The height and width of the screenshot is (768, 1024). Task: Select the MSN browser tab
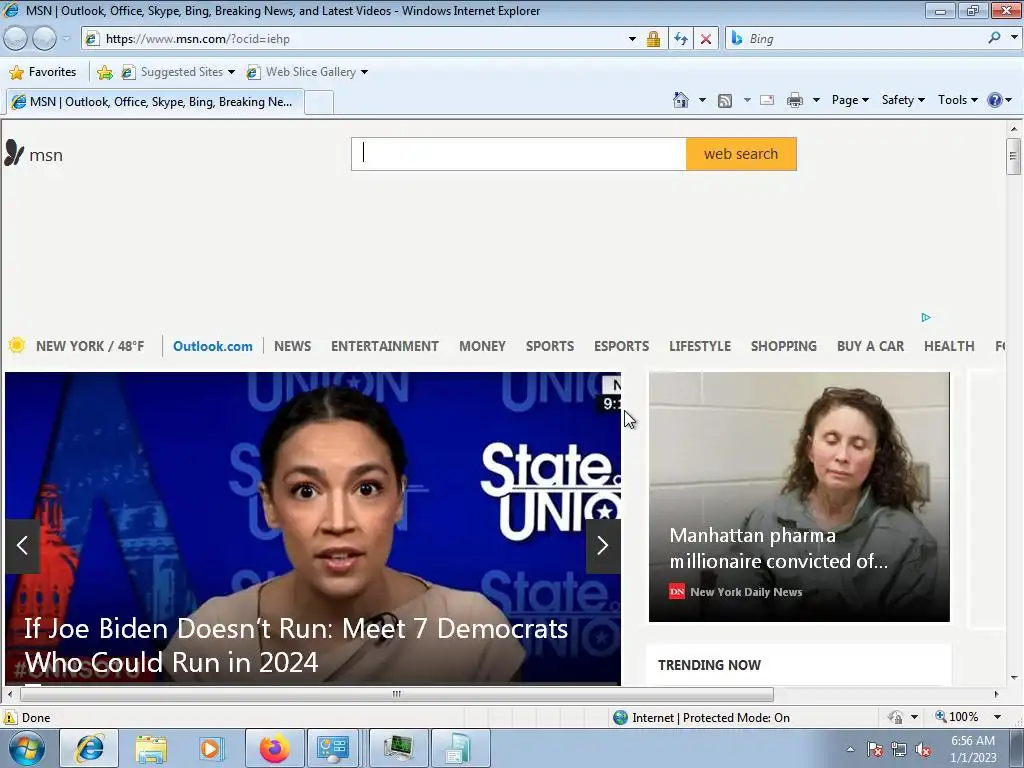155,102
